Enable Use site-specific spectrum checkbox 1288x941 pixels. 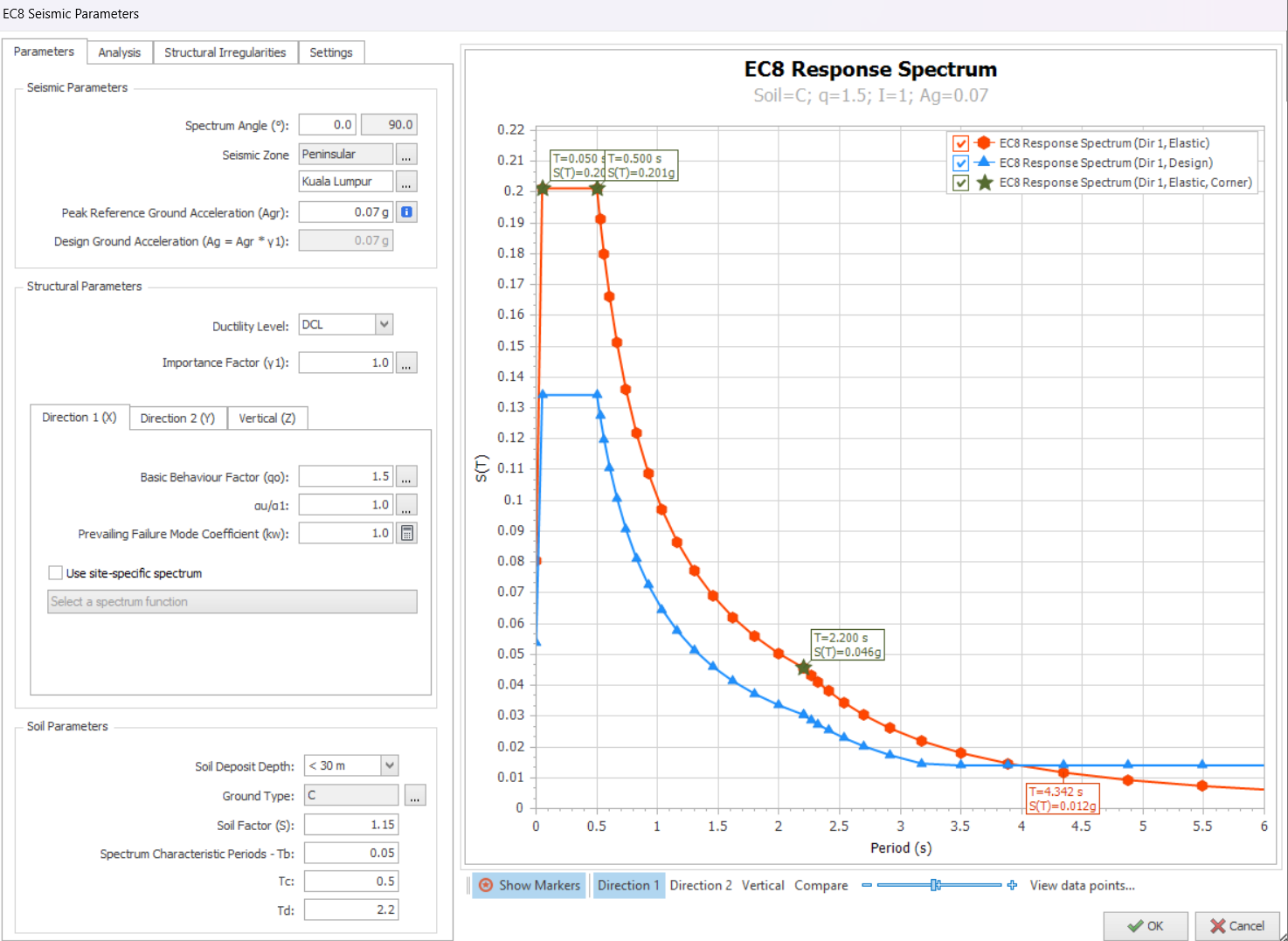56,573
